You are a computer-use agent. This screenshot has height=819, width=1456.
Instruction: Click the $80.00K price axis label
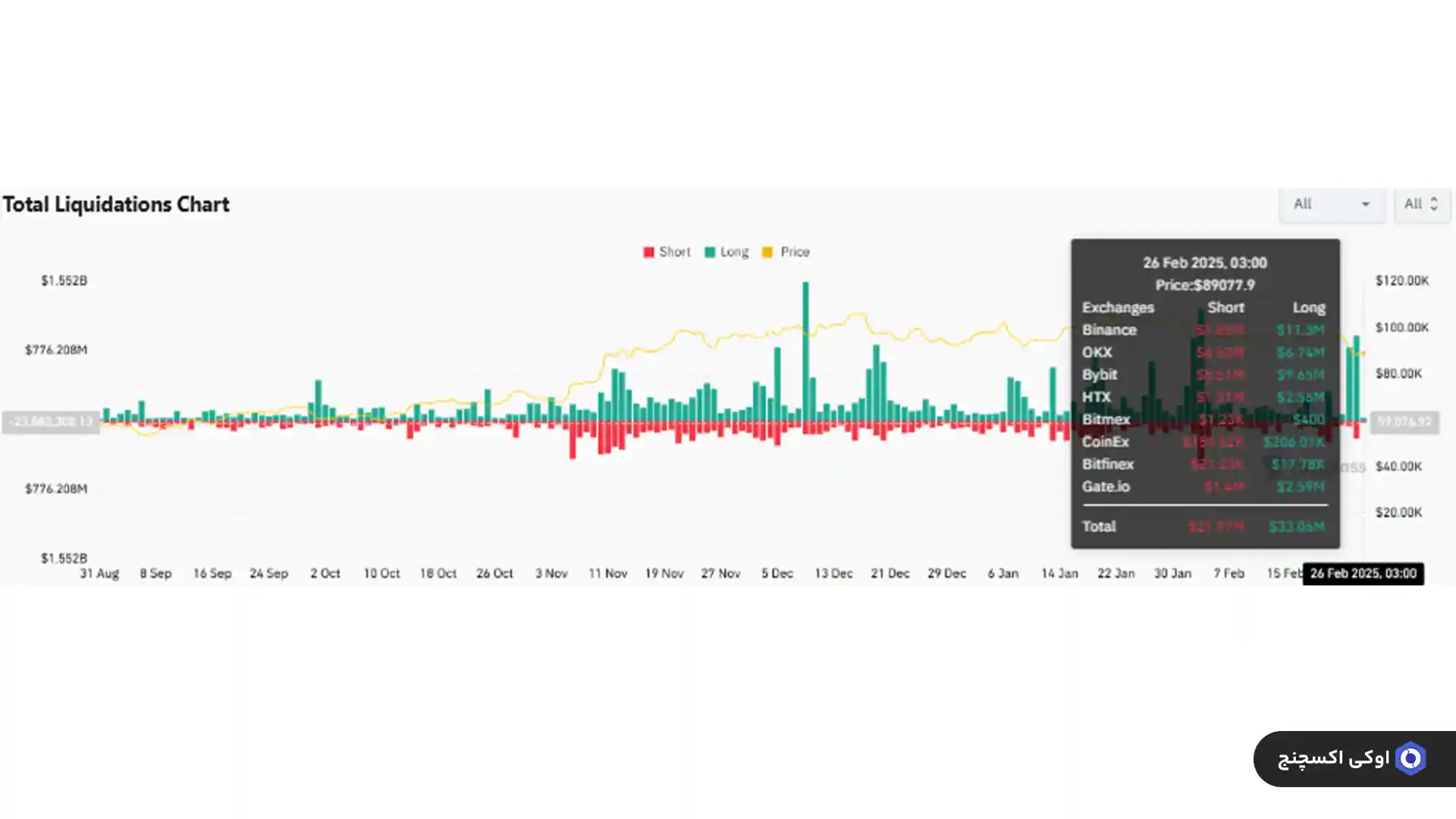click(x=1399, y=374)
